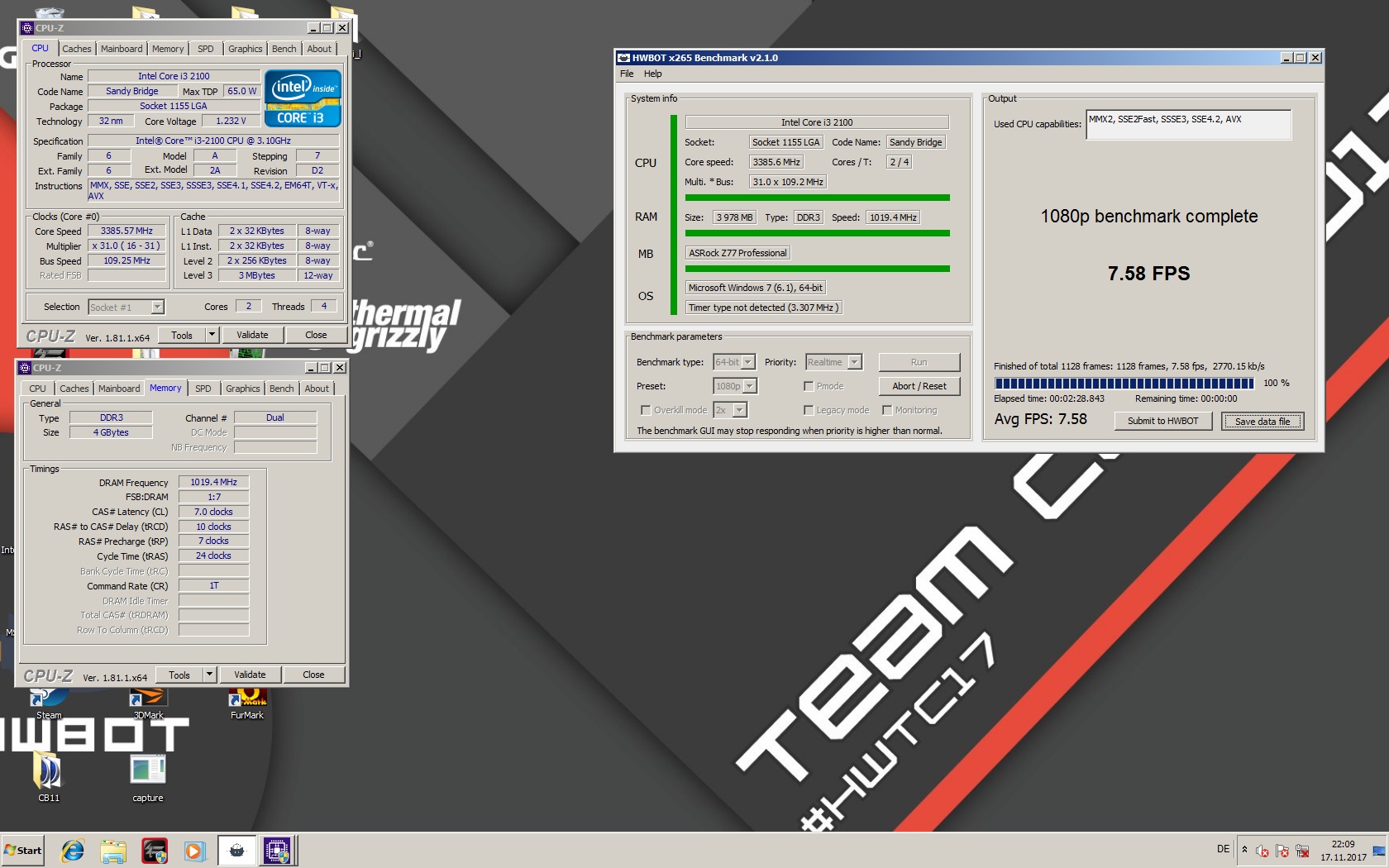The height and width of the screenshot is (868, 1389).
Task: Click the green bar under RAM info
Action: [x=817, y=234]
